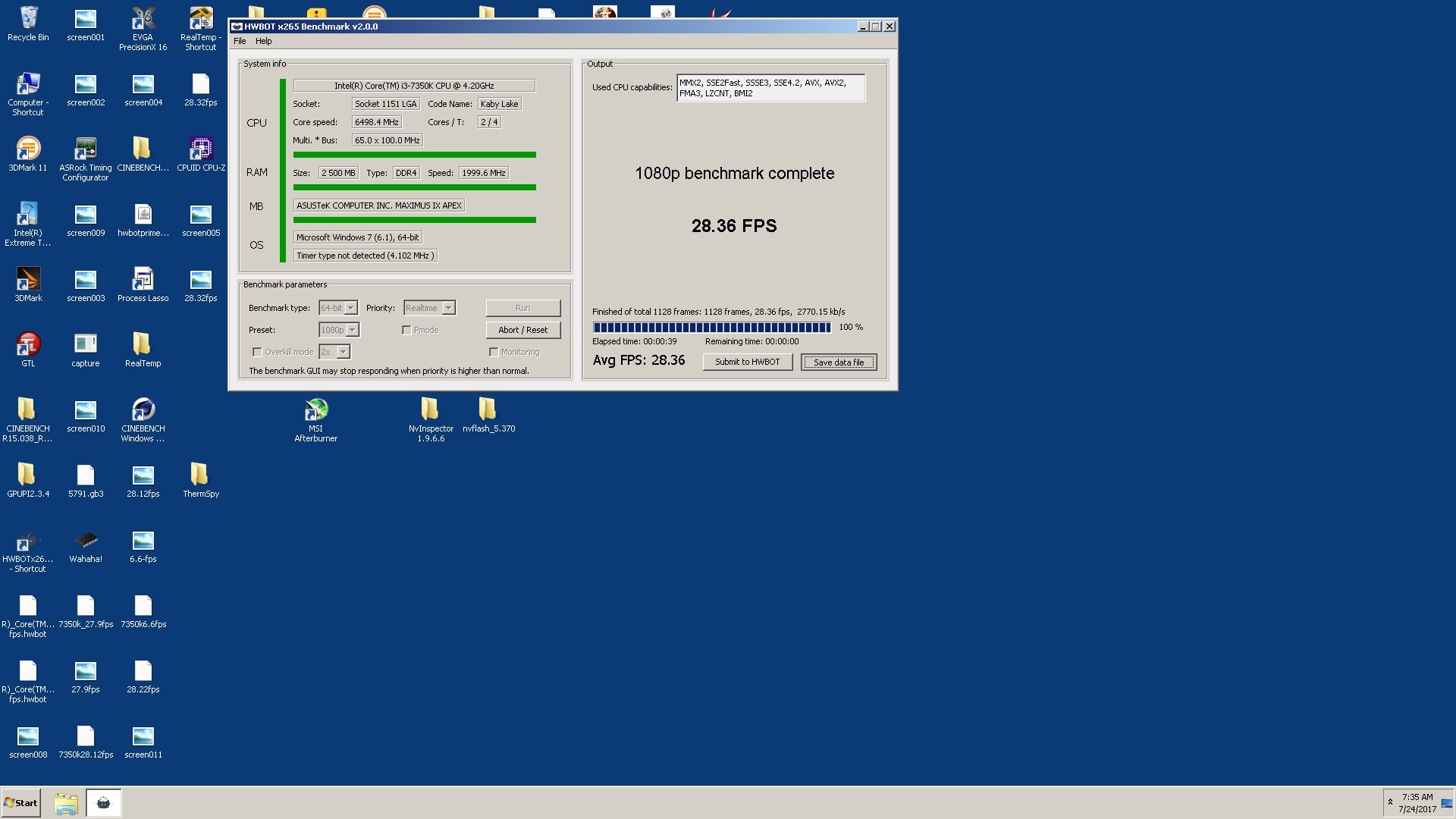Screen dimensions: 1456x819
Task: Click the RAM speed 1999.6 MHz value
Action: pyautogui.click(x=484, y=173)
